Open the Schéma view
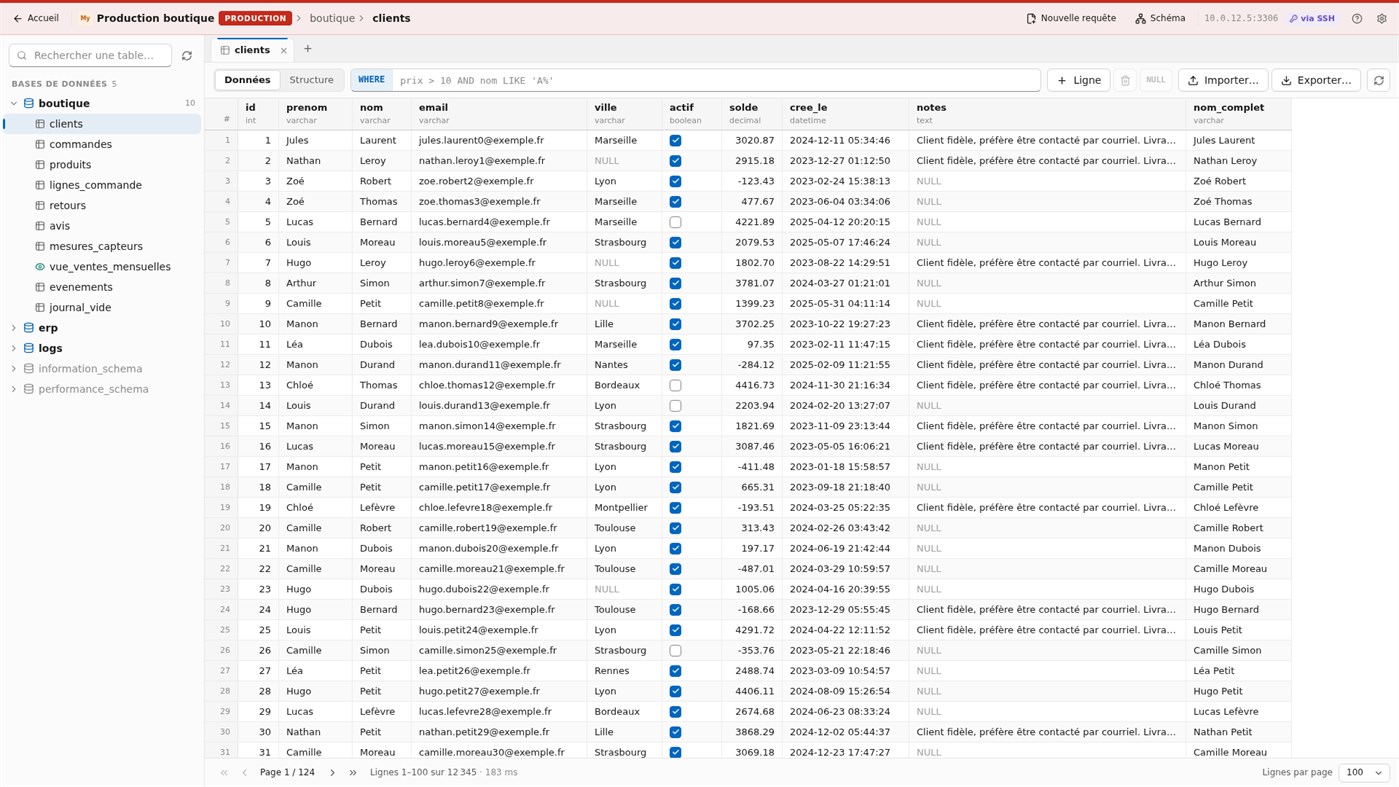Viewport: 1399px width, 787px height. tap(1160, 18)
